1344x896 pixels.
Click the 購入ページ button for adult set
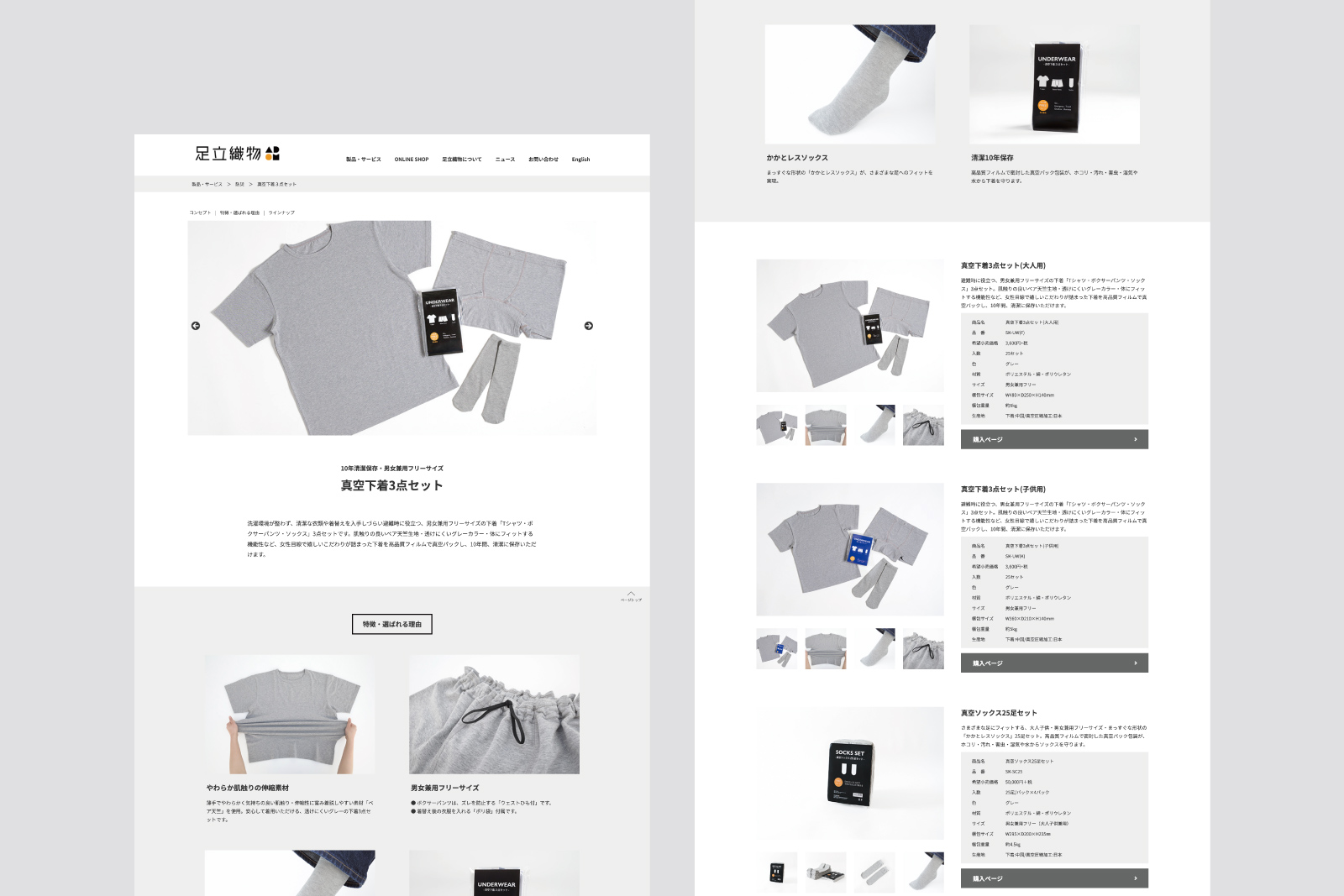[x=1054, y=439]
